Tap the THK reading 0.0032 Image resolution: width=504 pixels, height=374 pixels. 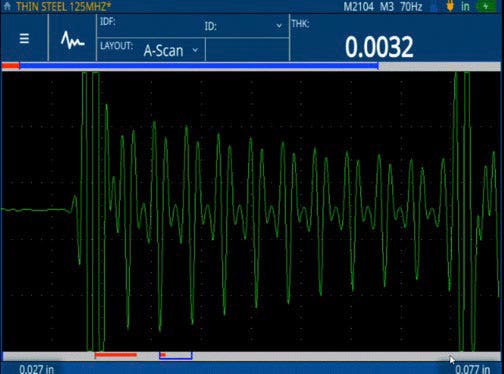pyautogui.click(x=379, y=47)
